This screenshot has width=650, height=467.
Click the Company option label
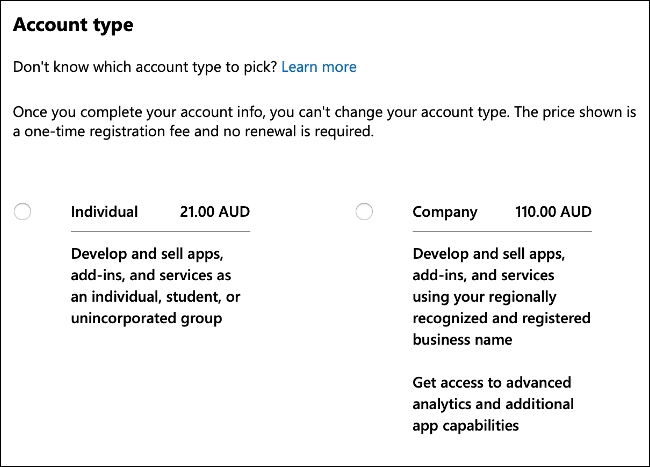[x=445, y=212]
